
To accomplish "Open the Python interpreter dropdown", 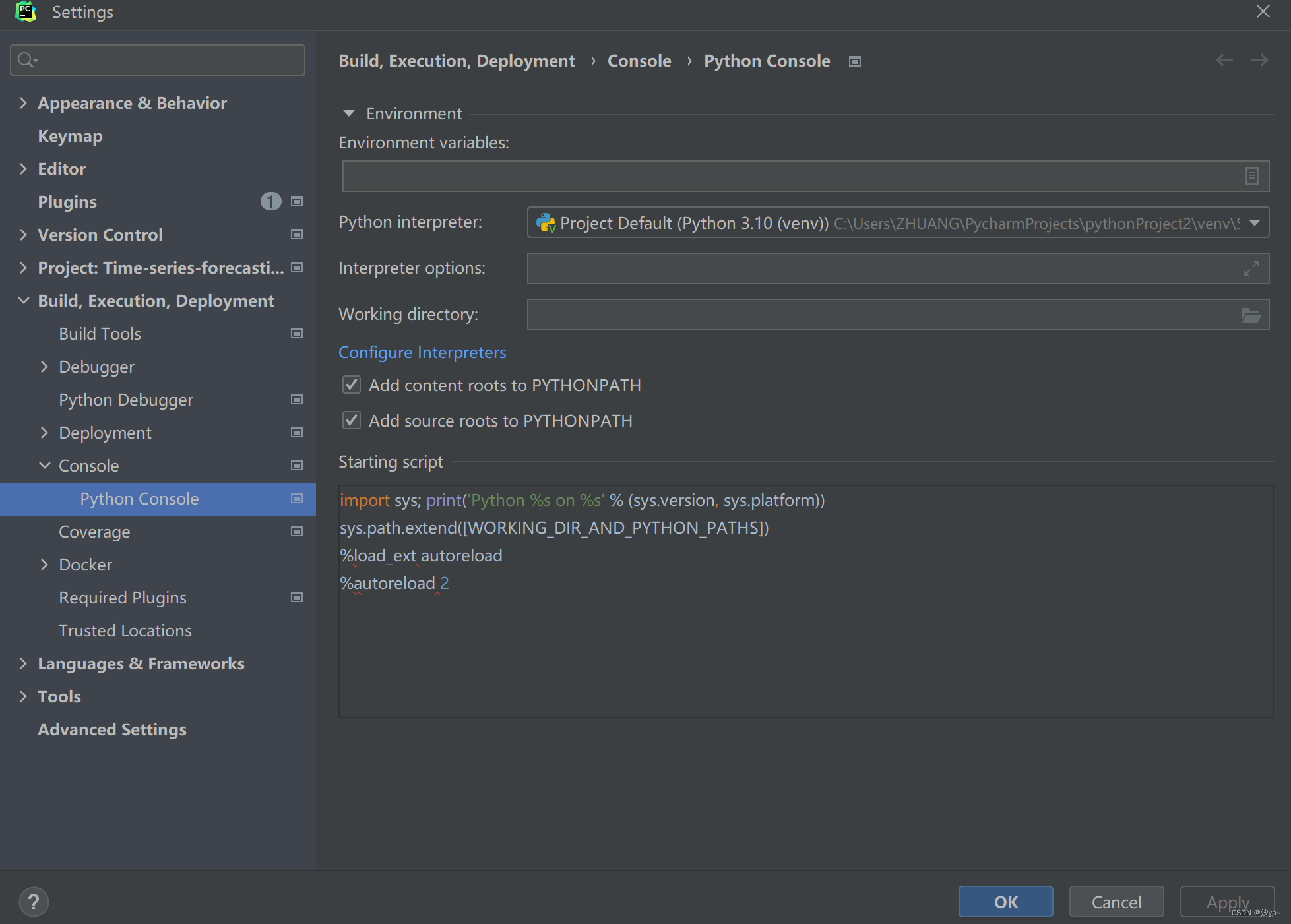I will pos(1255,223).
